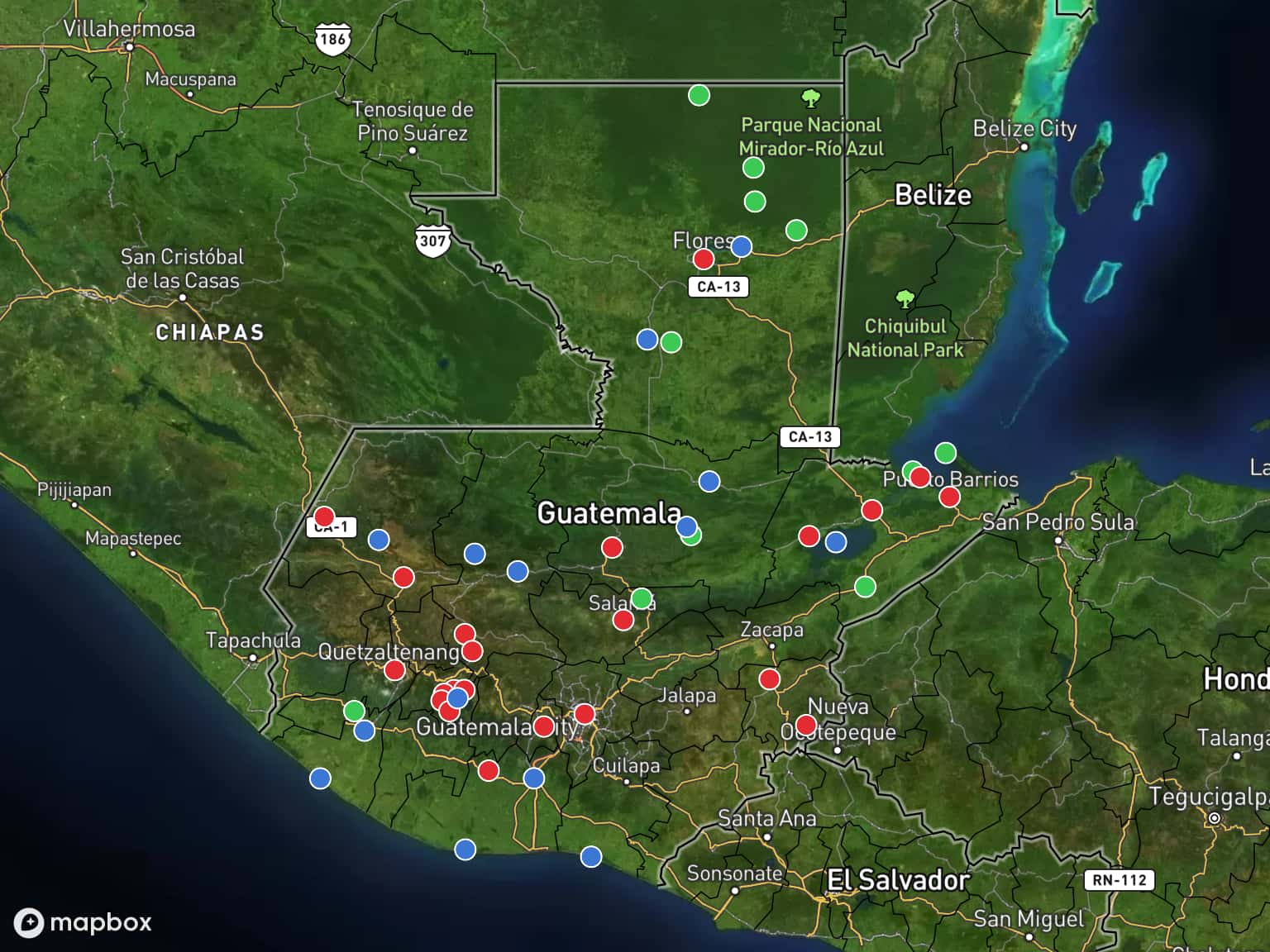Click the CHIAPAS state label

[210, 332]
